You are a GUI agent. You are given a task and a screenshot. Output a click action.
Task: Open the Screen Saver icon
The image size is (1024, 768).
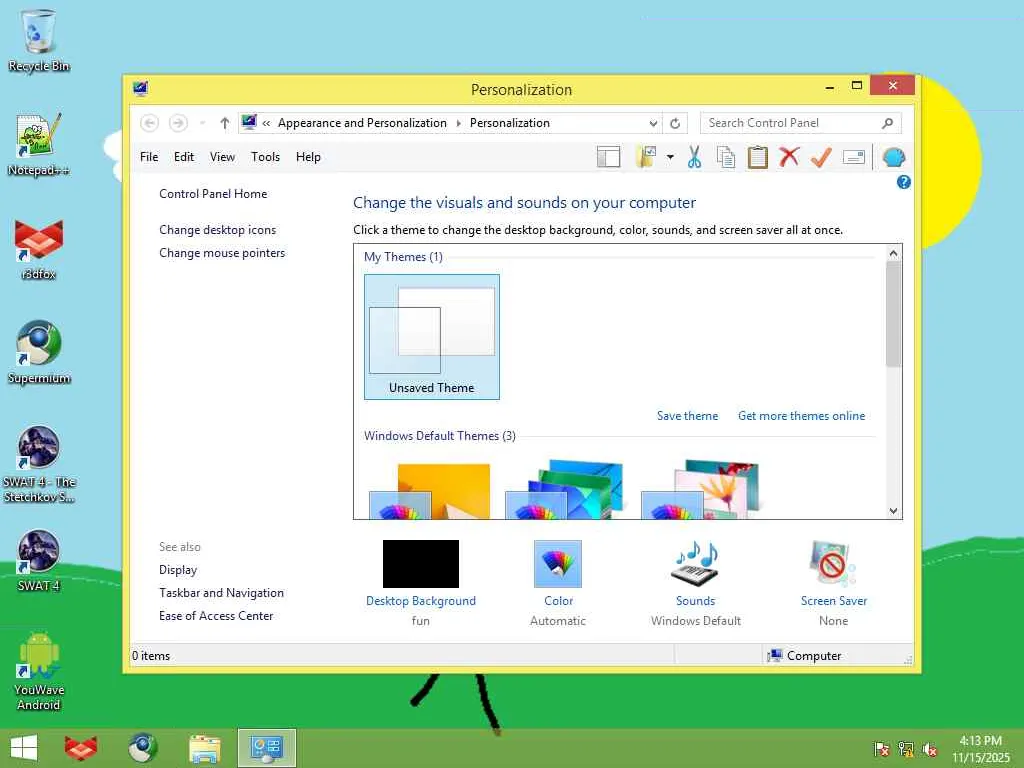click(x=833, y=564)
